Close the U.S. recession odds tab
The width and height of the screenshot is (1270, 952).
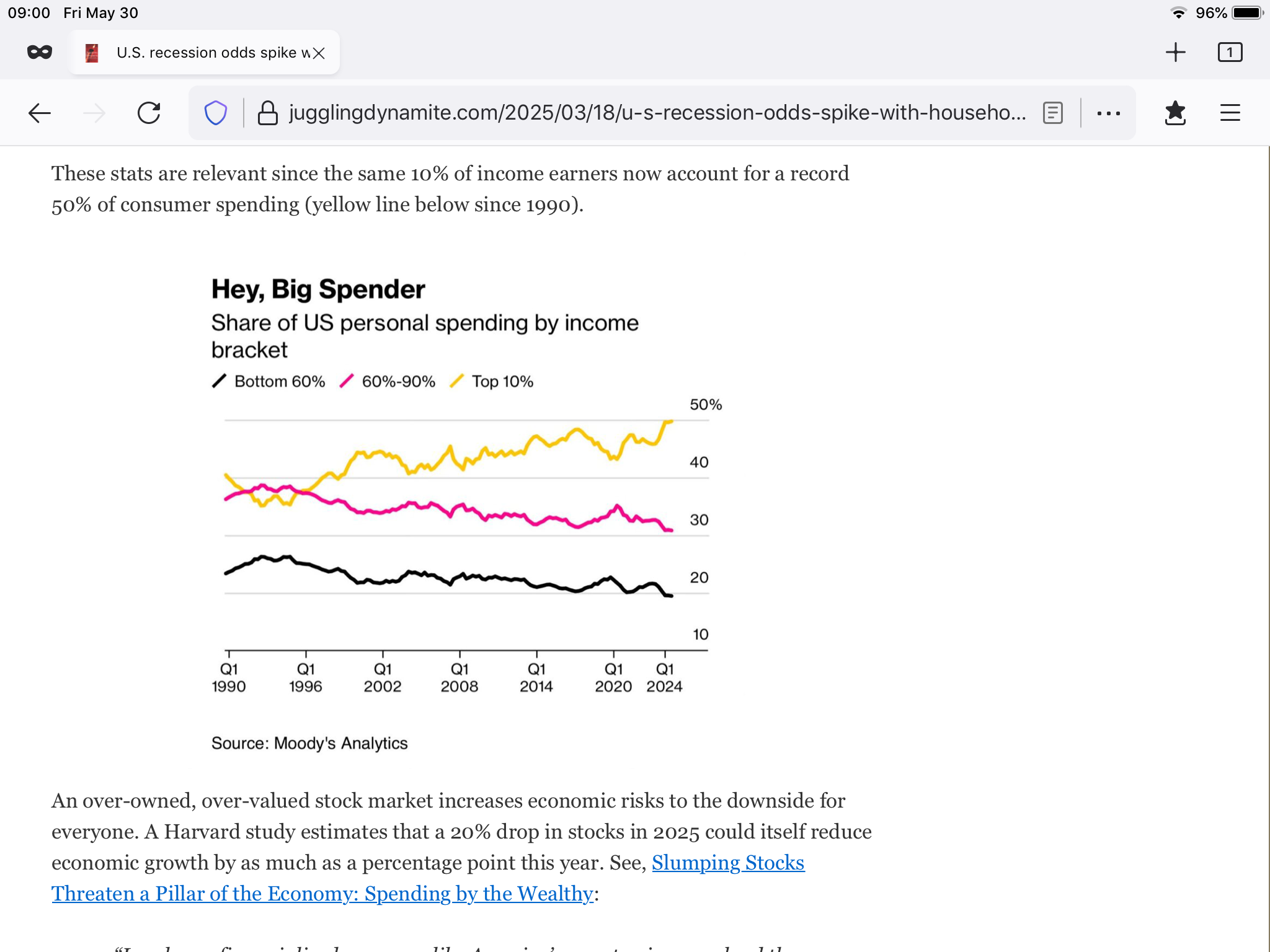(x=319, y=53)
